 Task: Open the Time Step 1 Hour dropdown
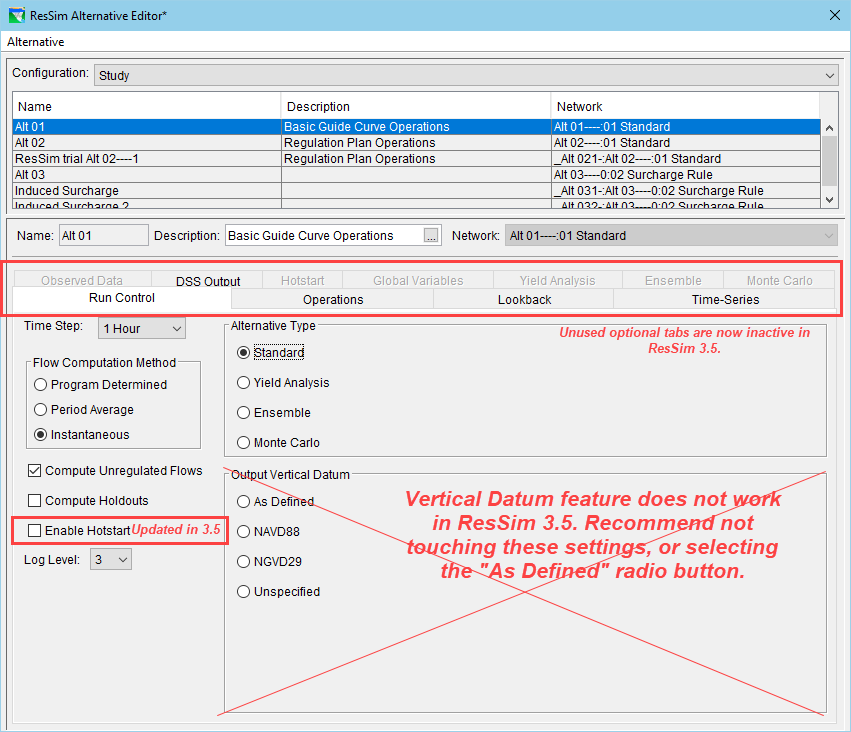(142, 328)
